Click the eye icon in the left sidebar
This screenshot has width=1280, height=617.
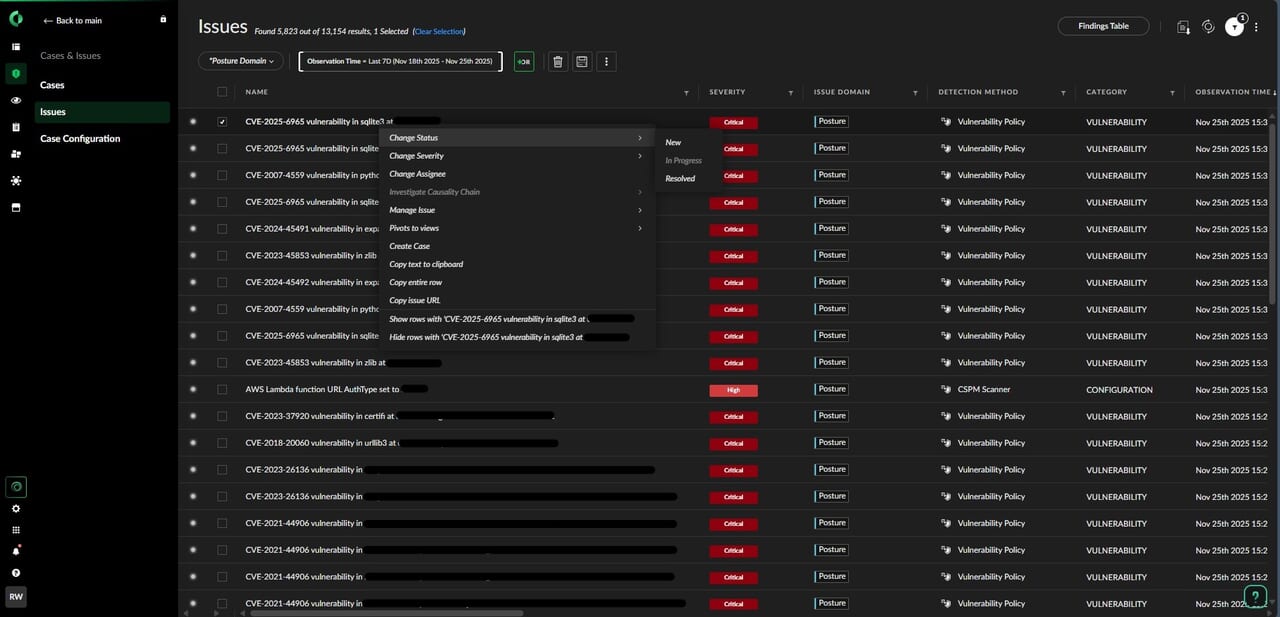(x=16, y=101)
